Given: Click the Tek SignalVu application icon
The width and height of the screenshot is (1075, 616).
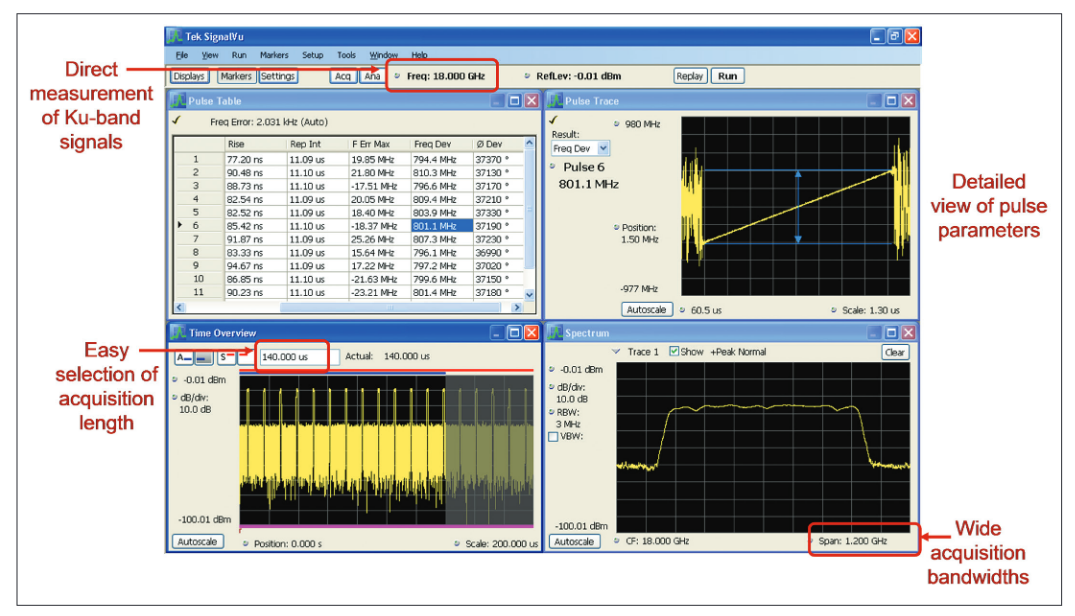Looking at the screenshot, I should coord(176,36).
